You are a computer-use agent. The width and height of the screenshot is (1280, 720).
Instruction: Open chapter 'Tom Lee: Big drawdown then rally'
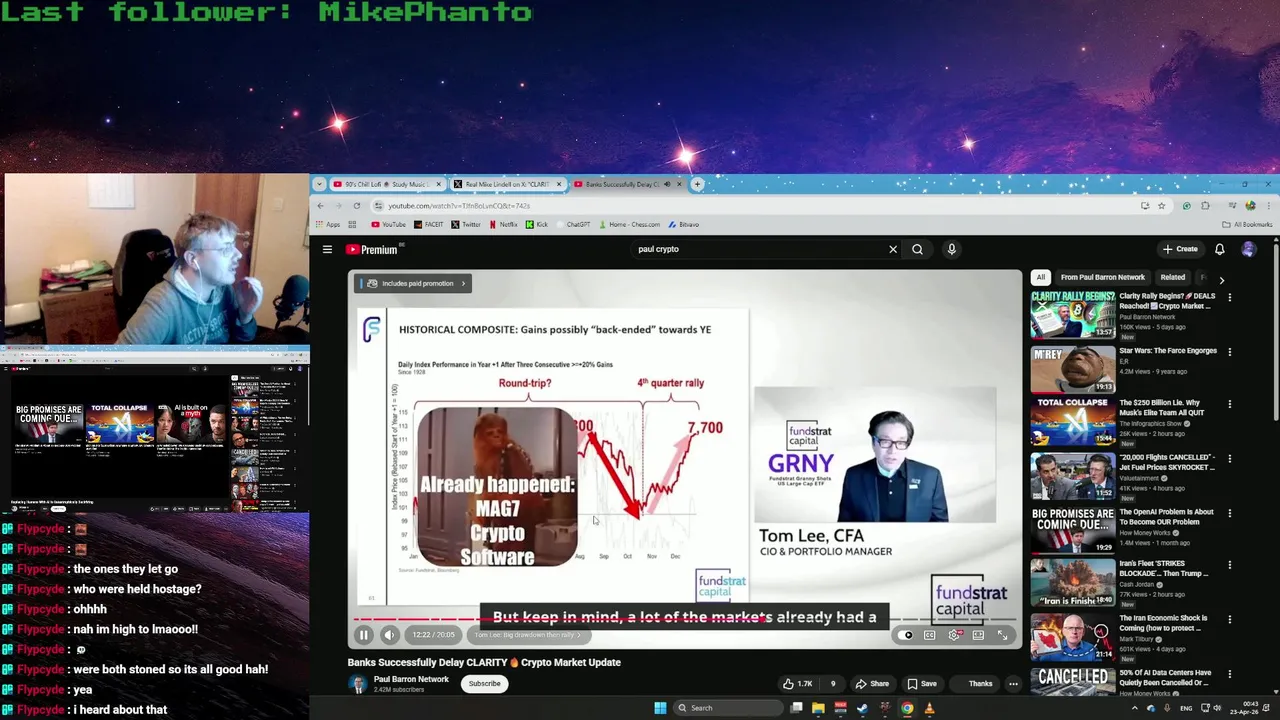(x=527, y=635)
